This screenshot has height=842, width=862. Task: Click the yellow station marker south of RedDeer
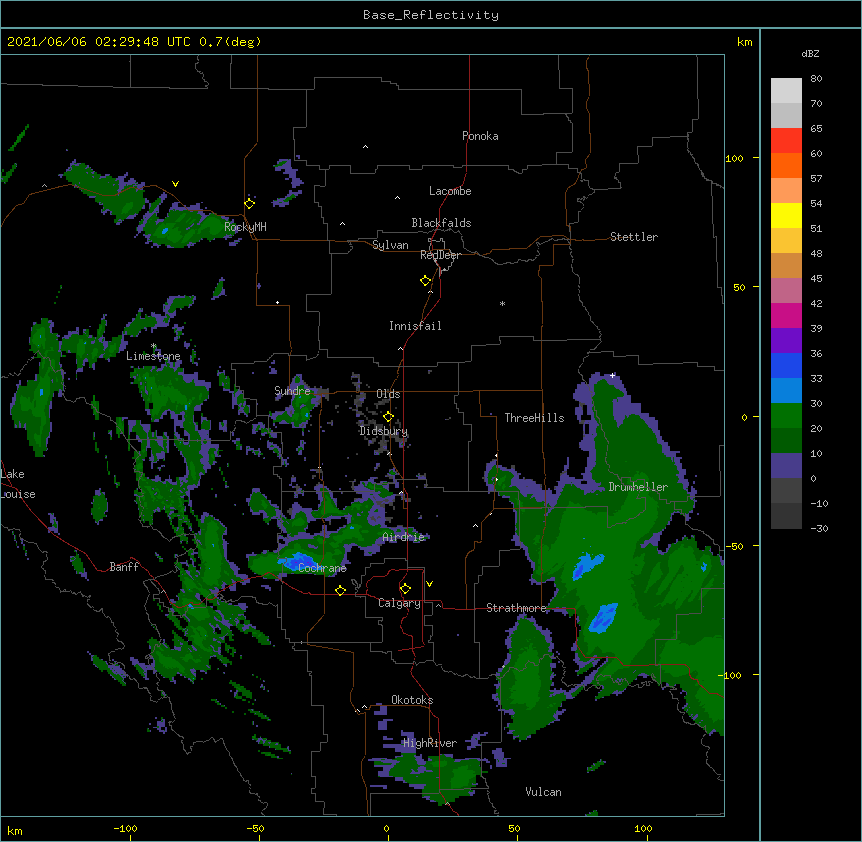tap(425, 281)
